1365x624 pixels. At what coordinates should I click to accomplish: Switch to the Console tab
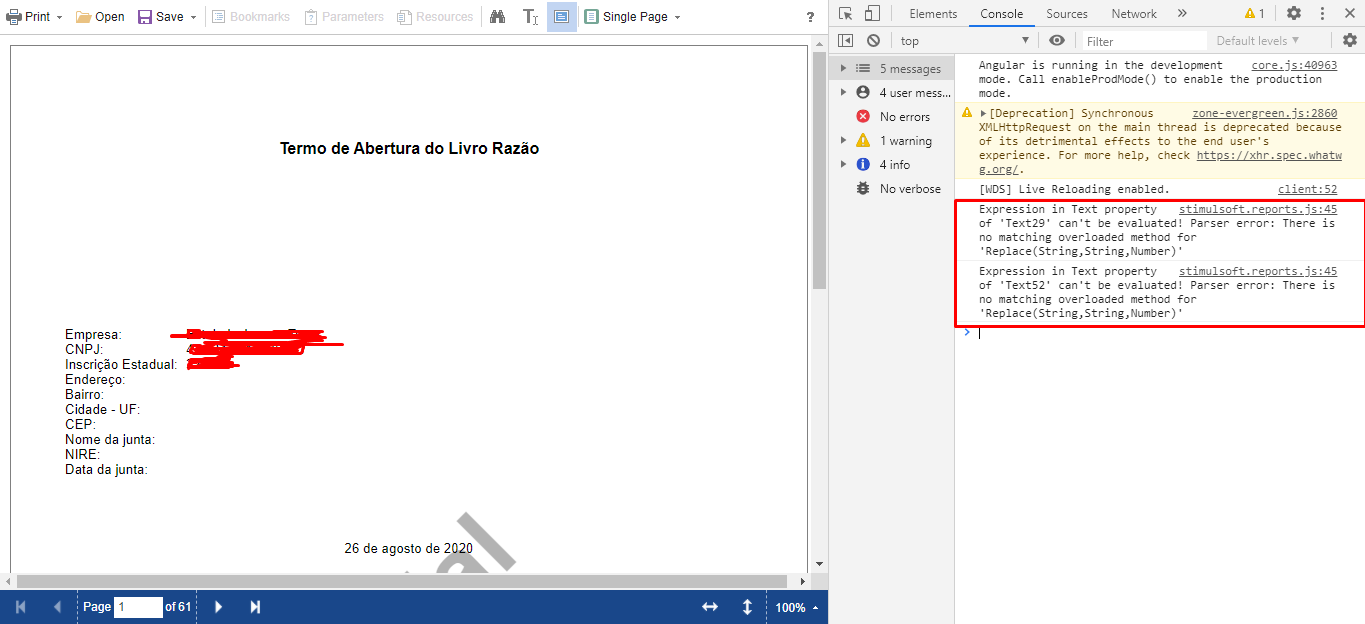(x=1001, y=14)
